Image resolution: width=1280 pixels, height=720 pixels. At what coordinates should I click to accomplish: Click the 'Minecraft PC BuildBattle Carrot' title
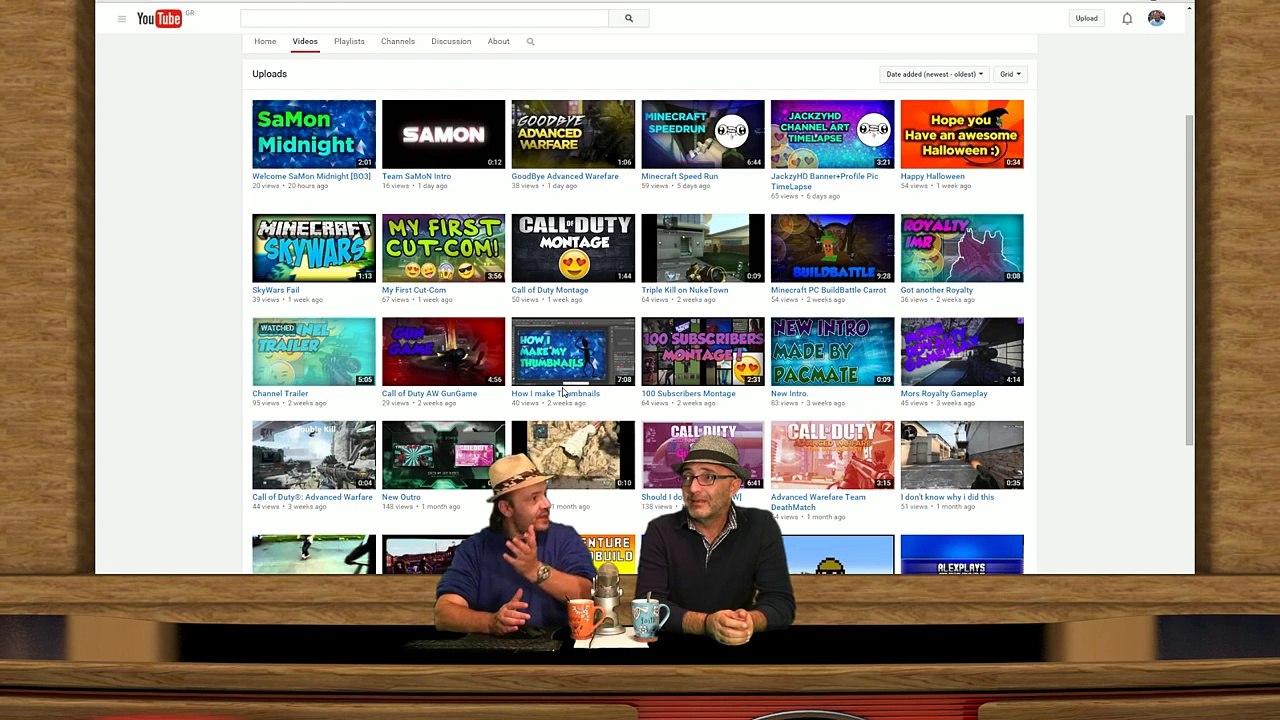828,290
